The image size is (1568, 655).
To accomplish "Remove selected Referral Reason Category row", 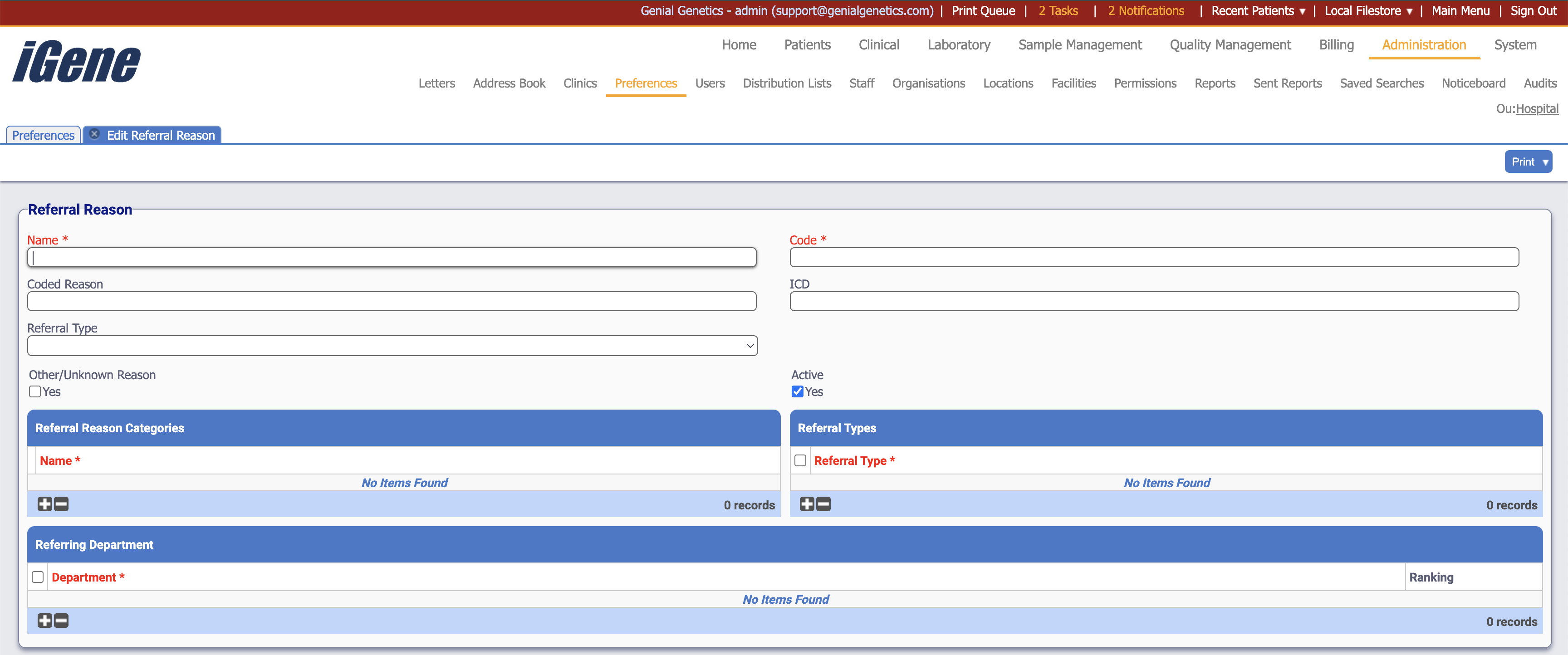I will pos(61,504).
